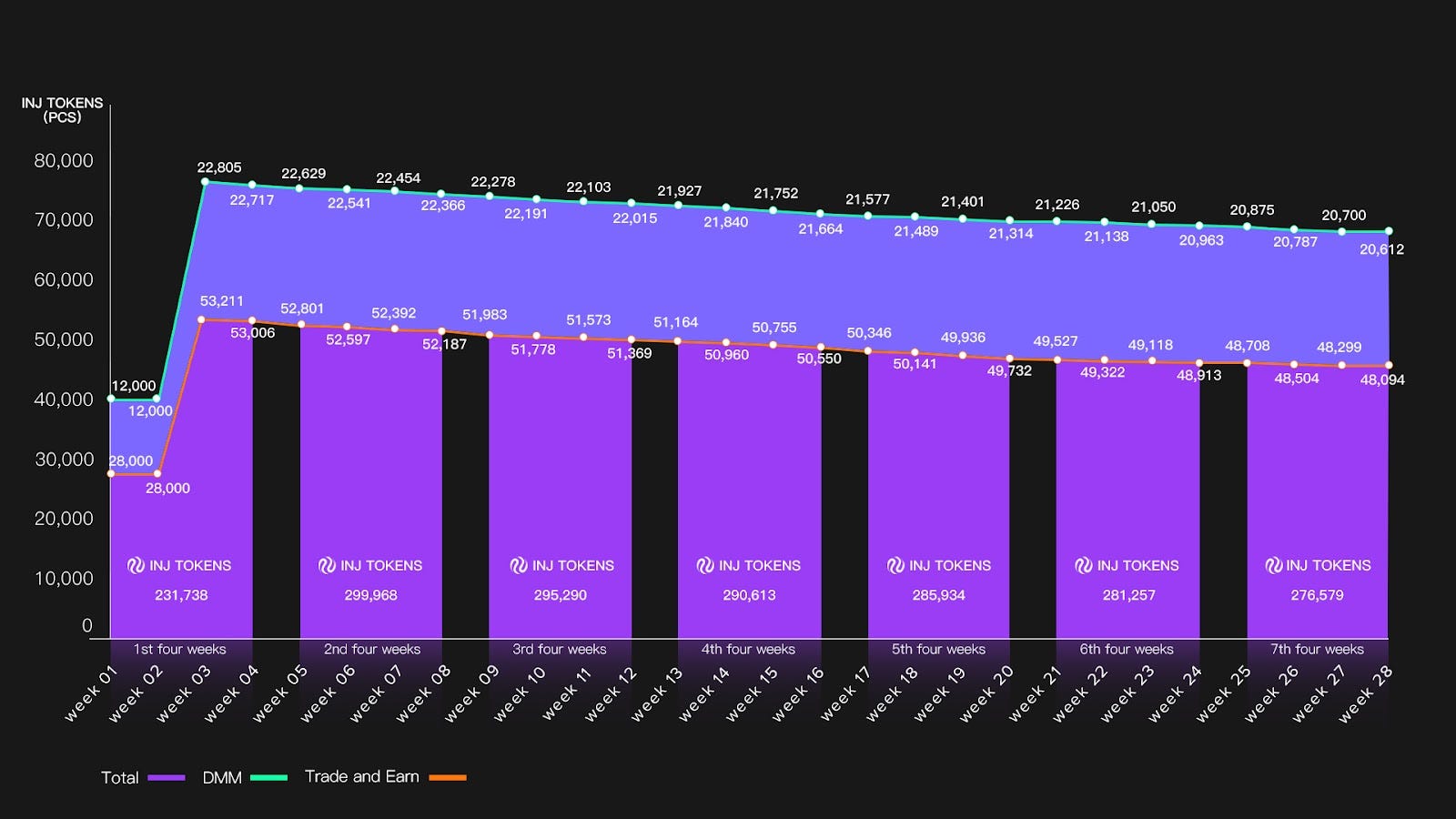1456x819 pixels.
Task: Click the "51,573" data label
Action: pyautogui.click(x=589, y=320)
